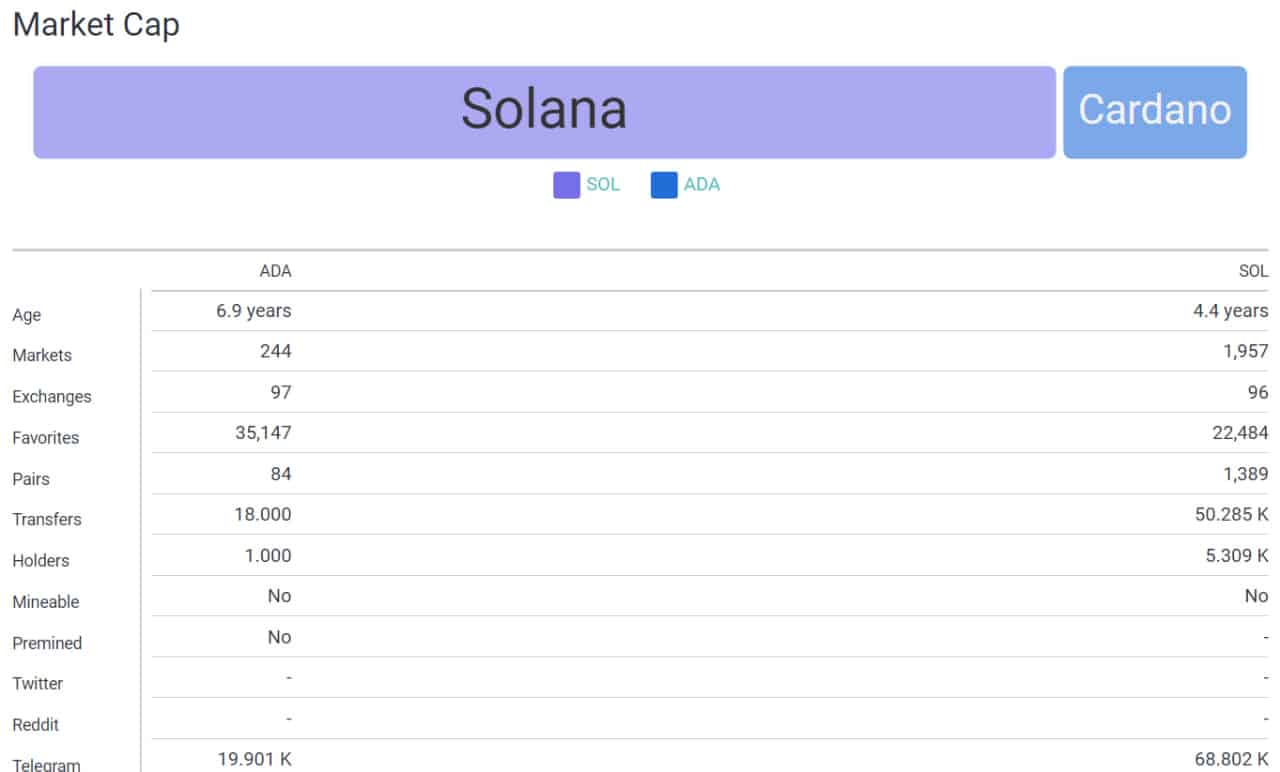Click the Cardano market cap block
Screen dimensions: 1280x772
(x=1155, y=112)
